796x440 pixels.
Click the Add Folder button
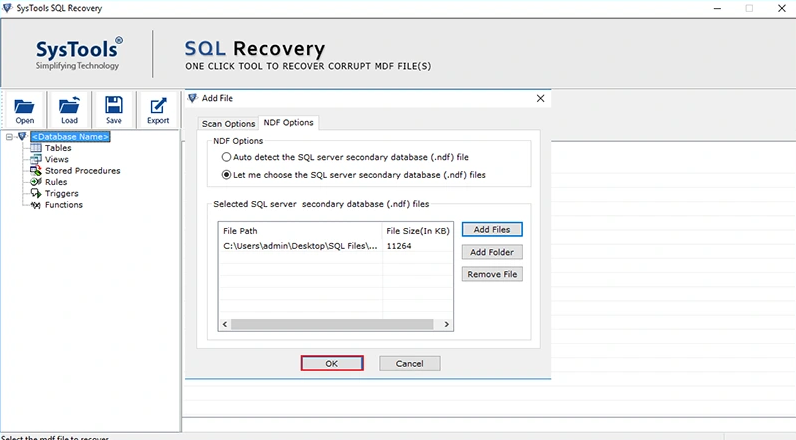492,252
